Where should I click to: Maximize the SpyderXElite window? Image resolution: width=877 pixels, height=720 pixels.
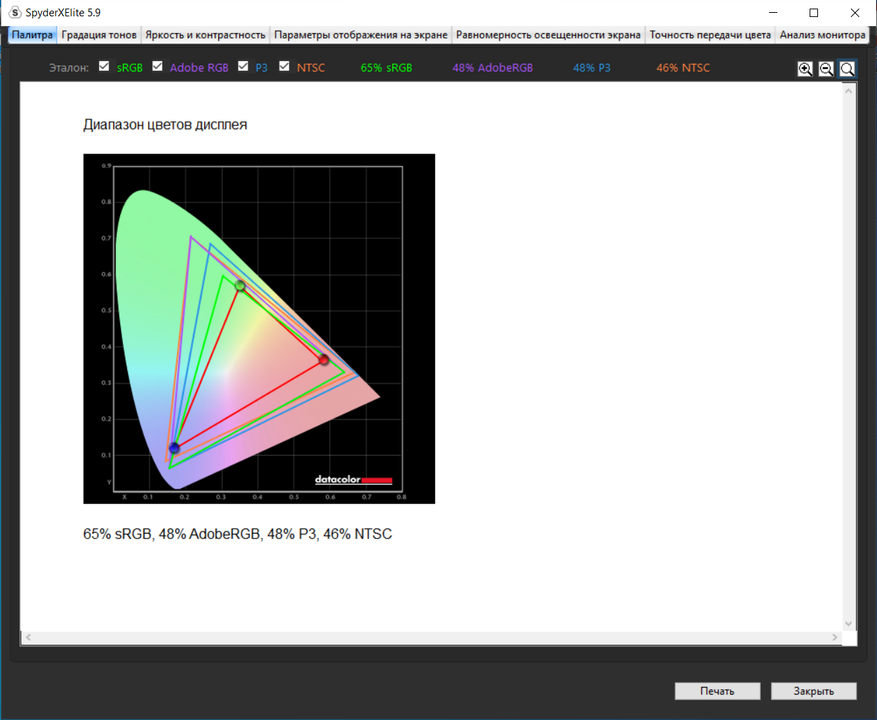(x=814, y=12)
